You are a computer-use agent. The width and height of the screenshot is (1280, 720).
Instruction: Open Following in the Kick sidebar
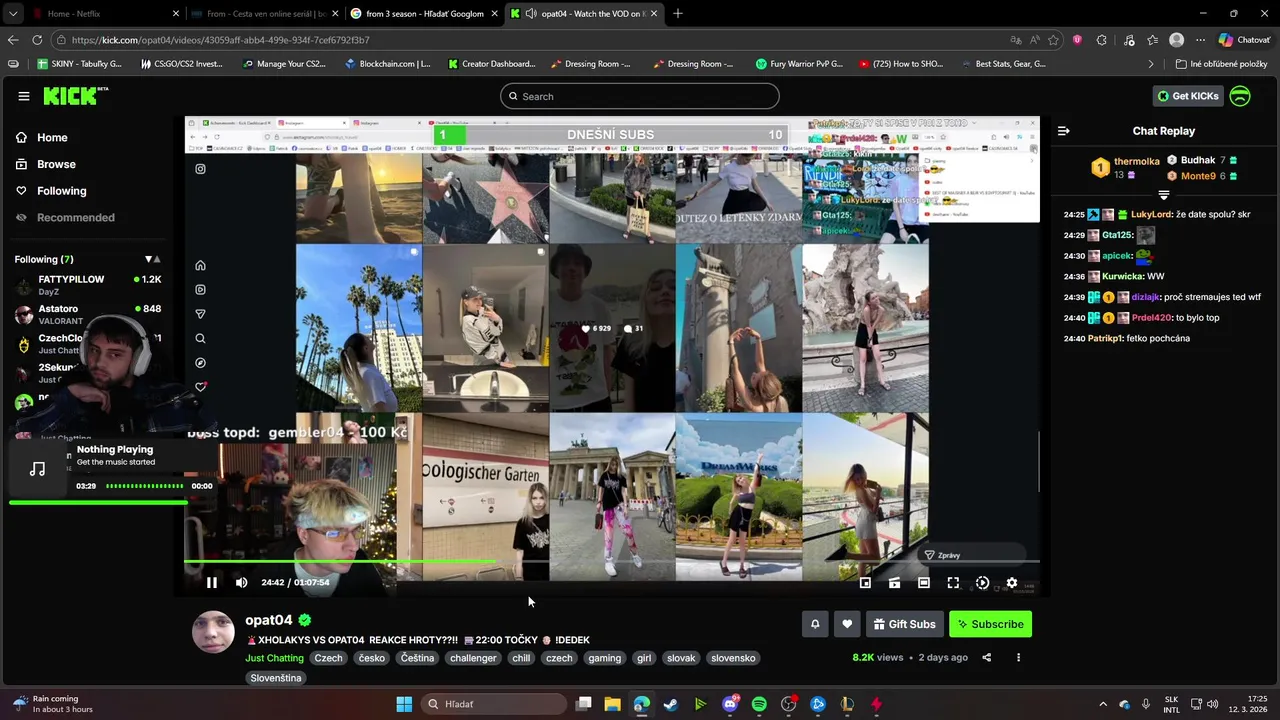61,191
